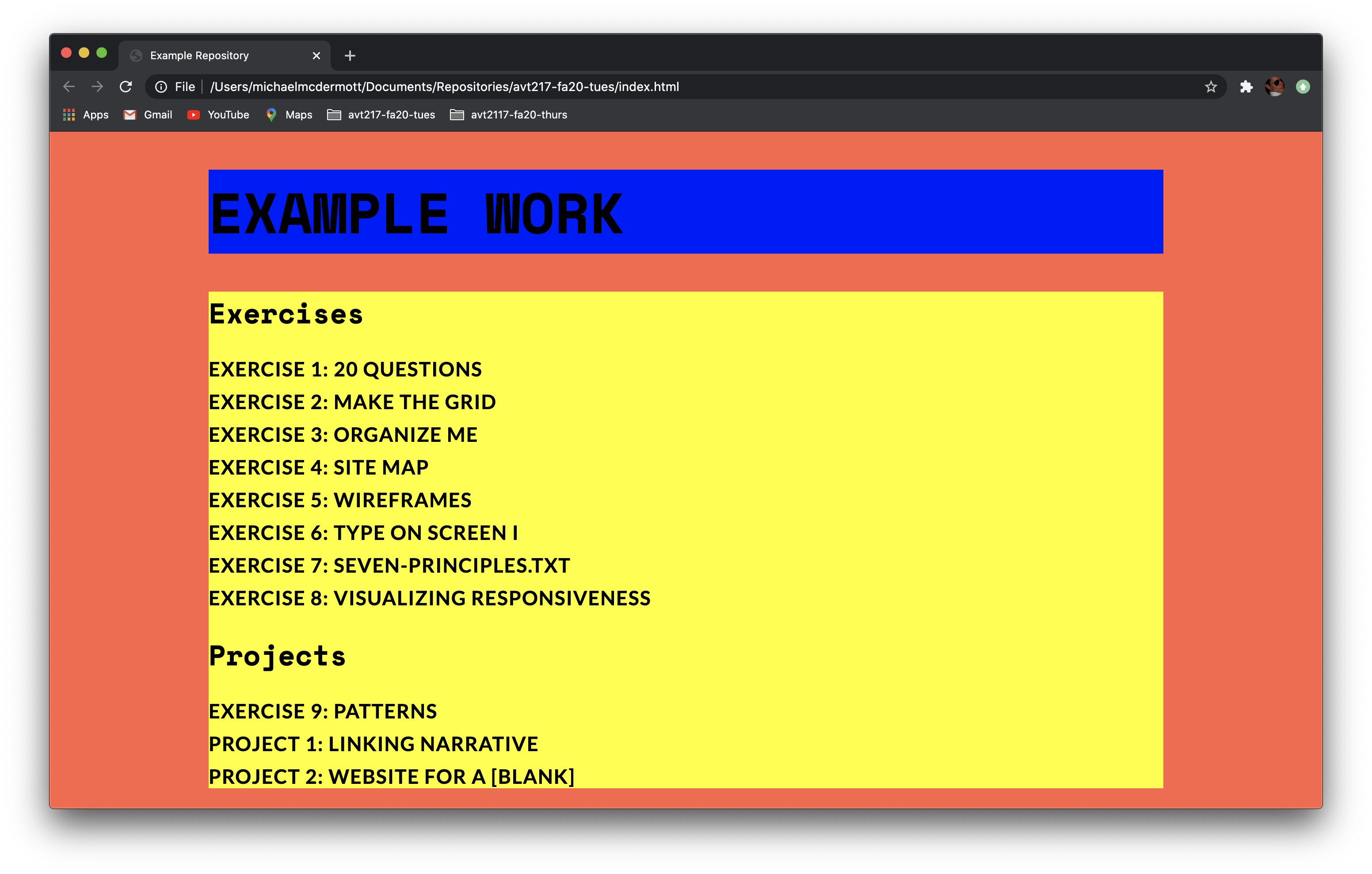Close the window with the red button
The image size is (1372, 874).
point(66,53)
